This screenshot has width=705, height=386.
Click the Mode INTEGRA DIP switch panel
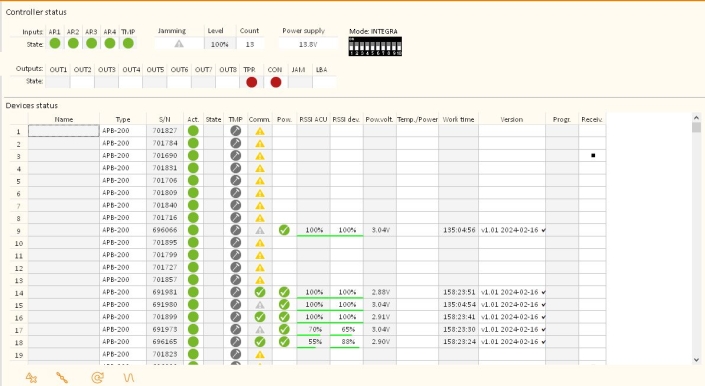click(375, 46)
